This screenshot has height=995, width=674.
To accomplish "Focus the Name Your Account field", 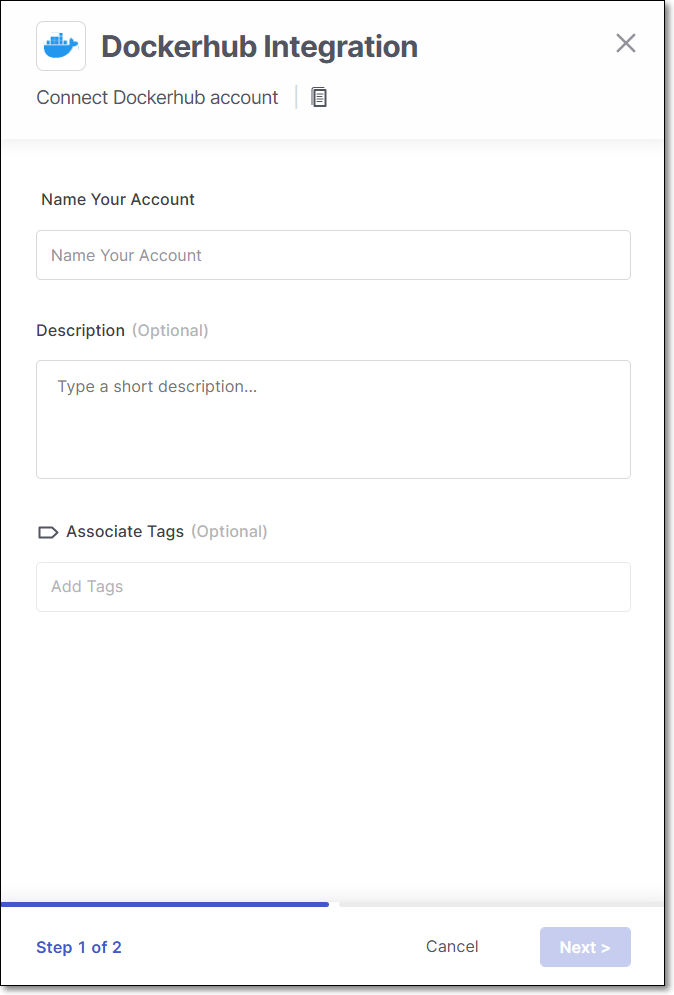I will pyautogui.click(x=333, y=255).
